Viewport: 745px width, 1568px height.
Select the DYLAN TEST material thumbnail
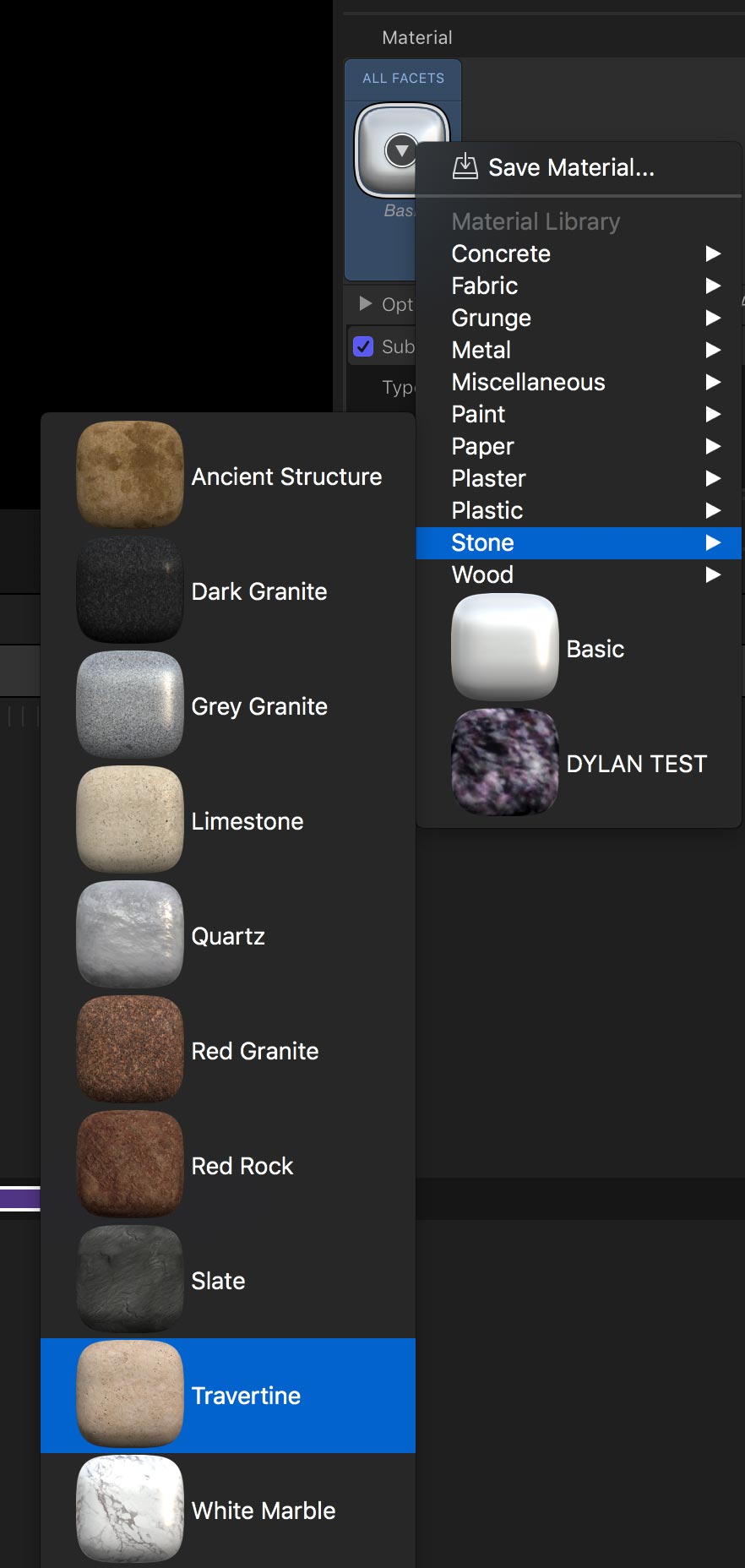click(x=505, y=762)
